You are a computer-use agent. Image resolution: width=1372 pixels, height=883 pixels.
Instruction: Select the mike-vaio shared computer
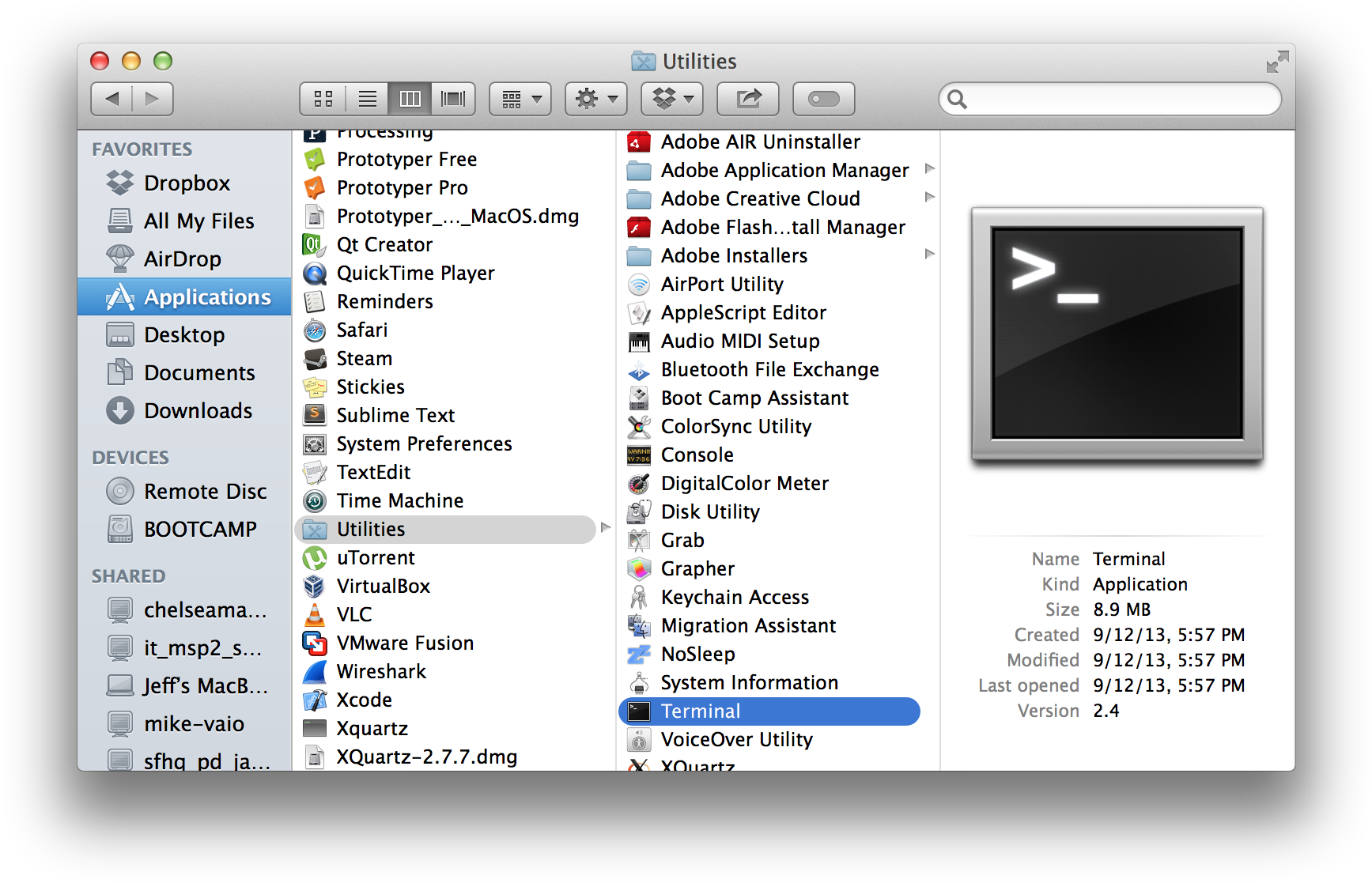(x=184, y=723)
